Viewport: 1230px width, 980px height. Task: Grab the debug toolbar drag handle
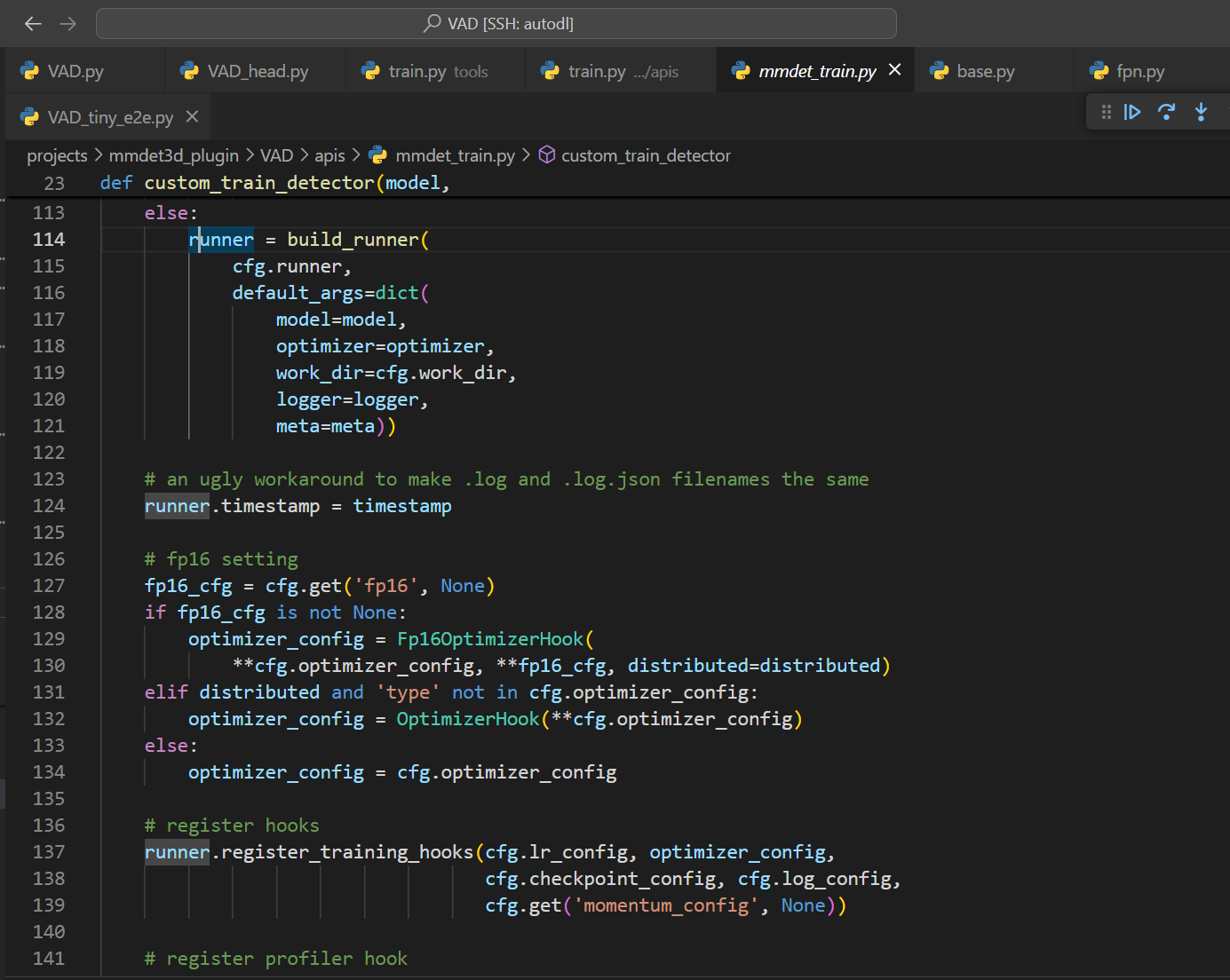point(1106,112)
